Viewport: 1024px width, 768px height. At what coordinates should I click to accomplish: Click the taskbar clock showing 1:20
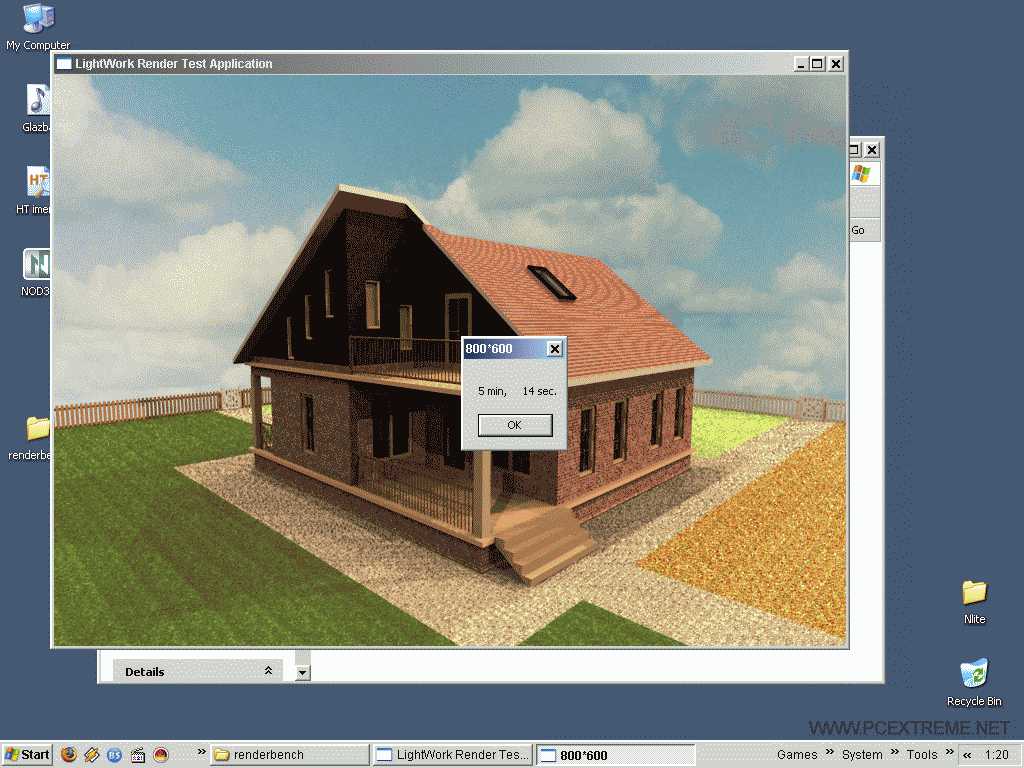click(997, 755)
